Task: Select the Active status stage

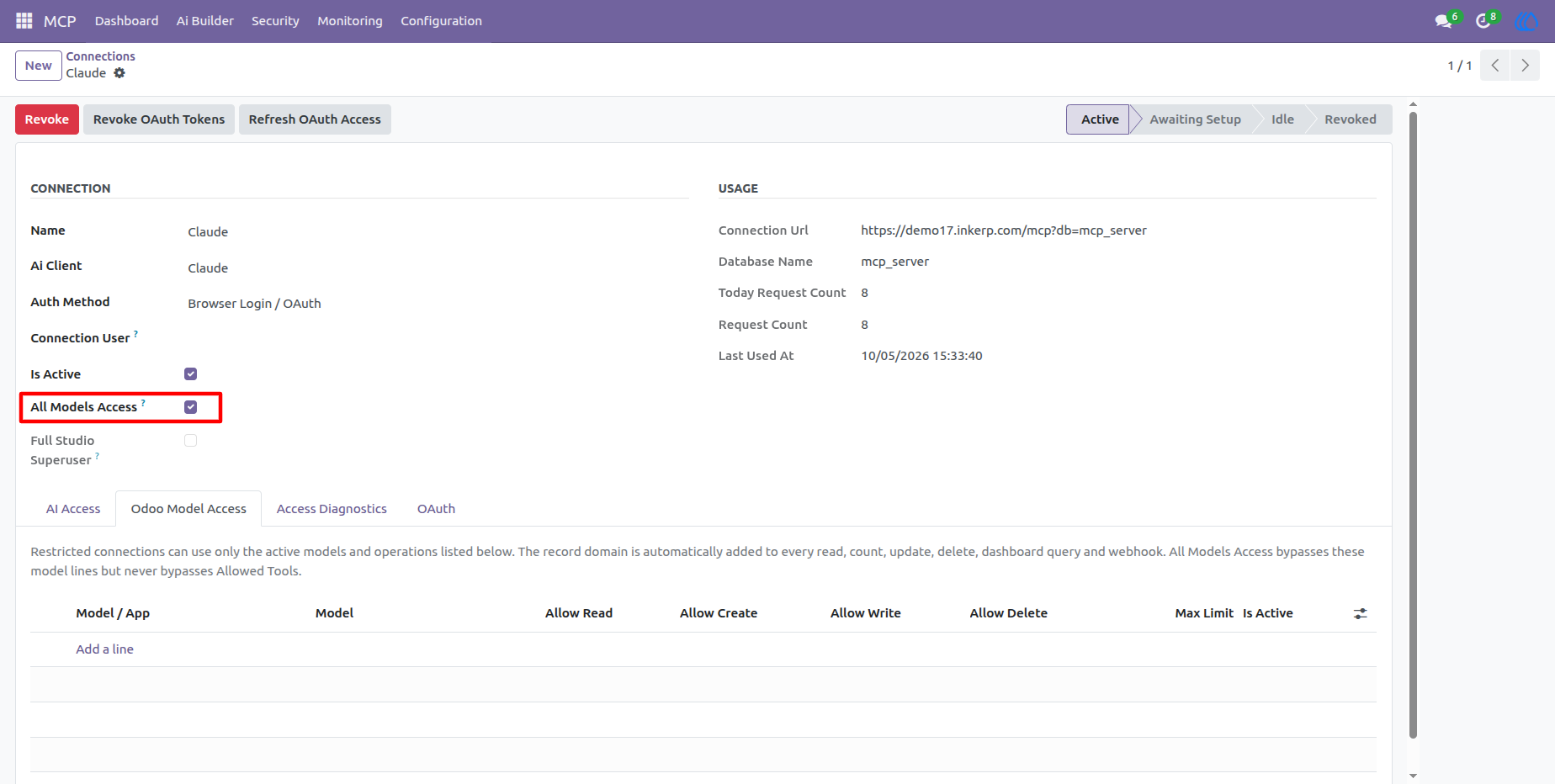Action: click(x=1100, y=119)
